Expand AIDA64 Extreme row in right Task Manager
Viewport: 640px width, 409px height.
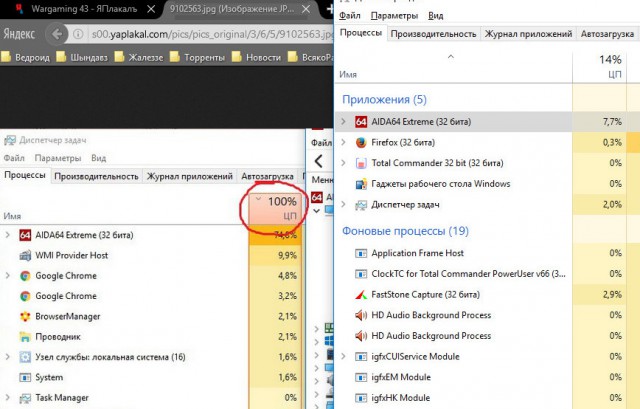(x=343, y=122)
